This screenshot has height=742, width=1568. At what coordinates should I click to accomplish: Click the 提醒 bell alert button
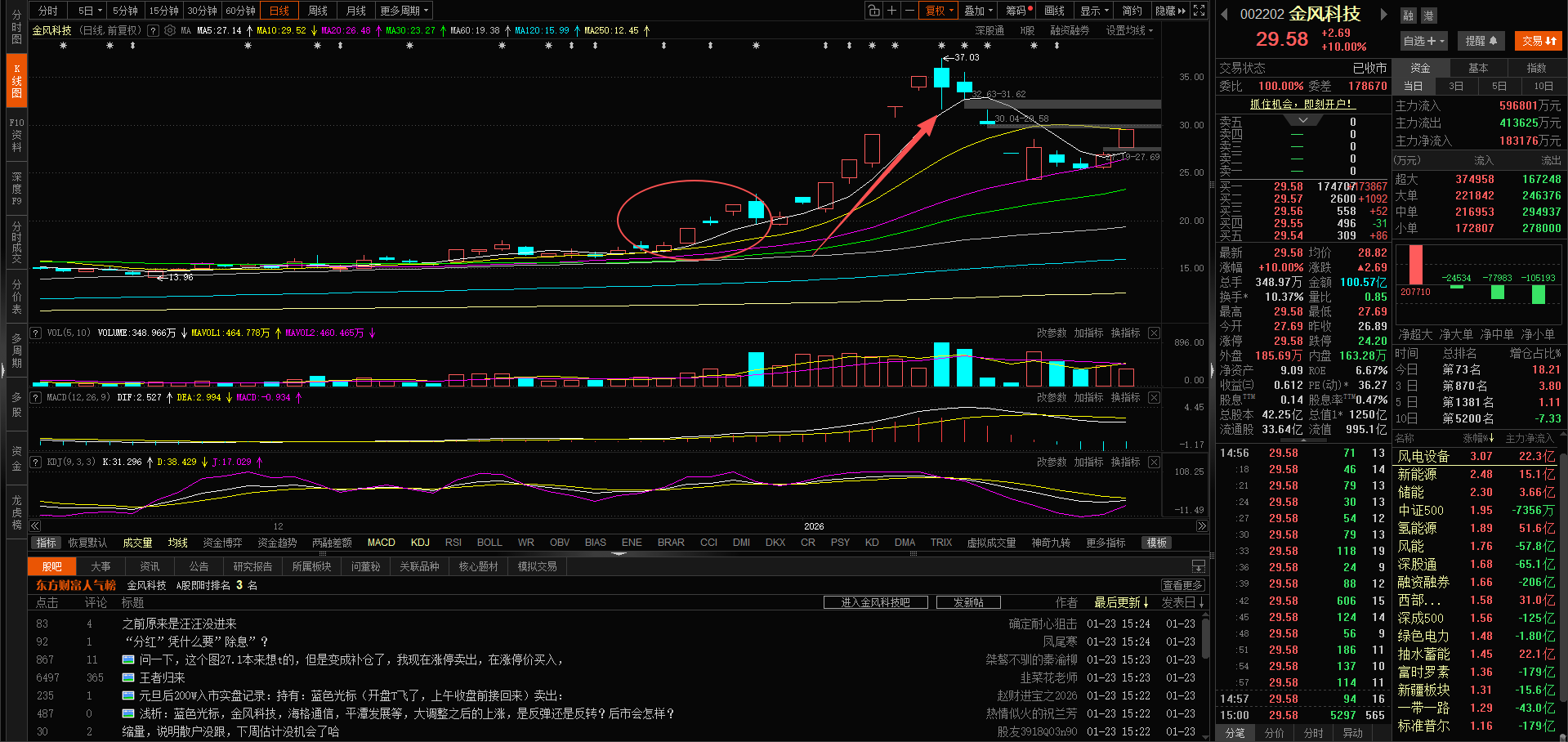pos(1481,41)
